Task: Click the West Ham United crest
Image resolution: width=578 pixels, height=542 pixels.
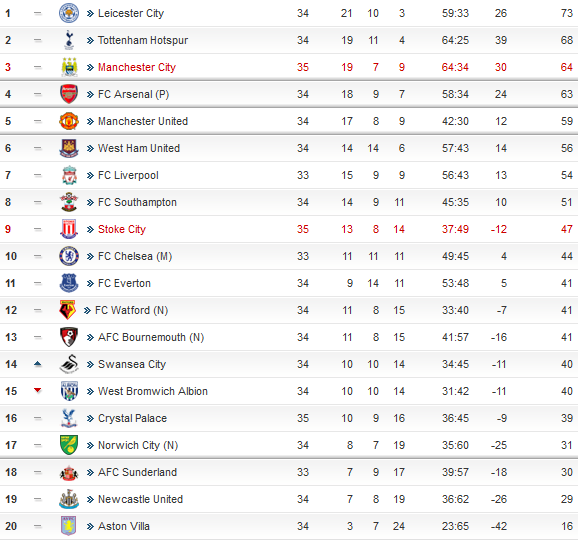Action: tap(69, 148)
